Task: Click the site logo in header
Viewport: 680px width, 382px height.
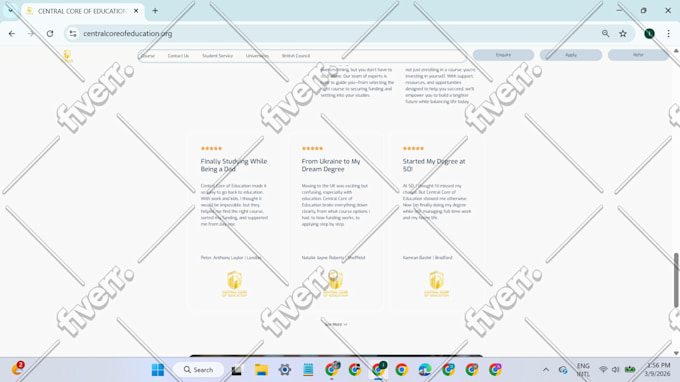Action: pos(67,56)
